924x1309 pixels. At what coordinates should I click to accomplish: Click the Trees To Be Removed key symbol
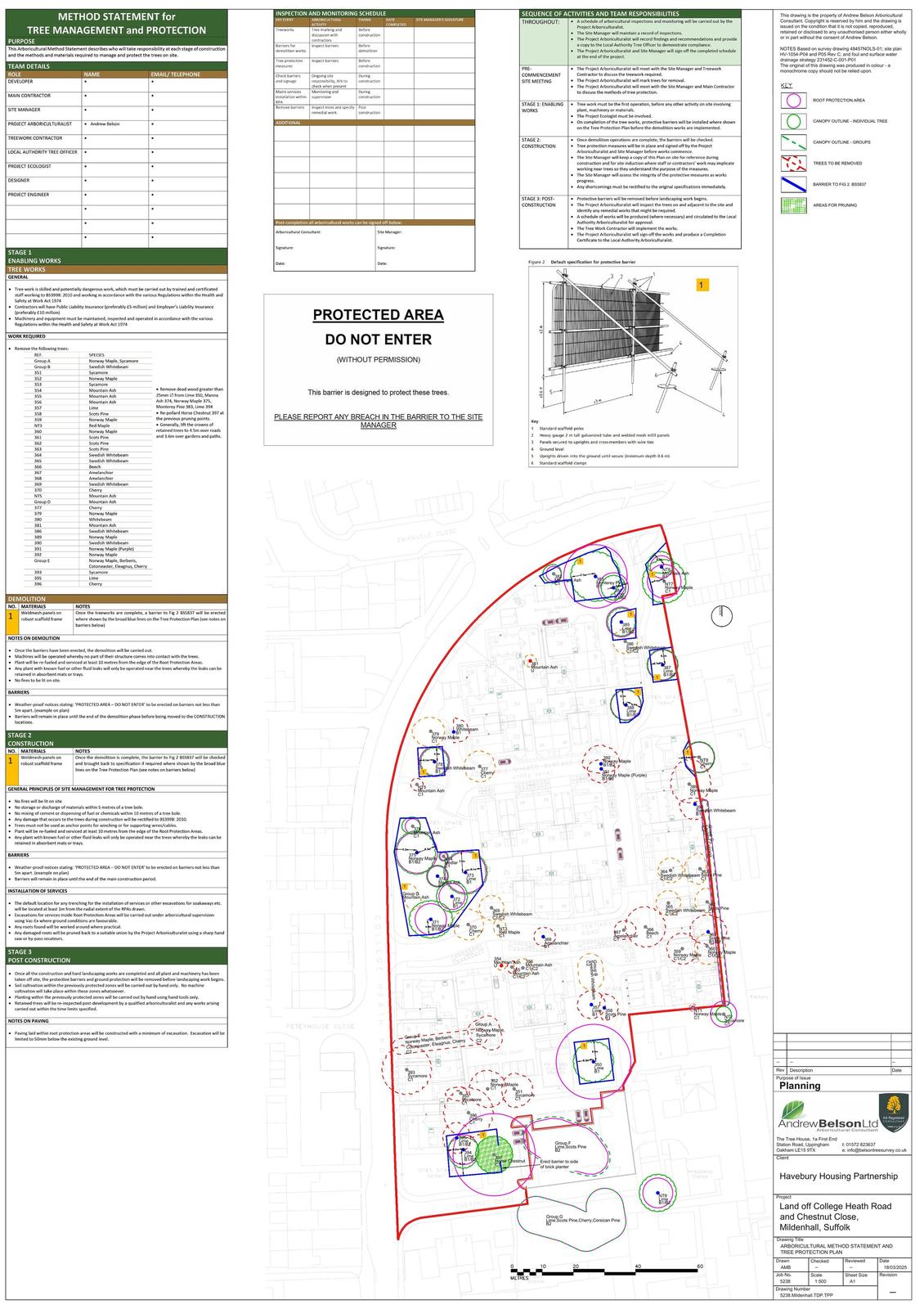click(791, 164)
